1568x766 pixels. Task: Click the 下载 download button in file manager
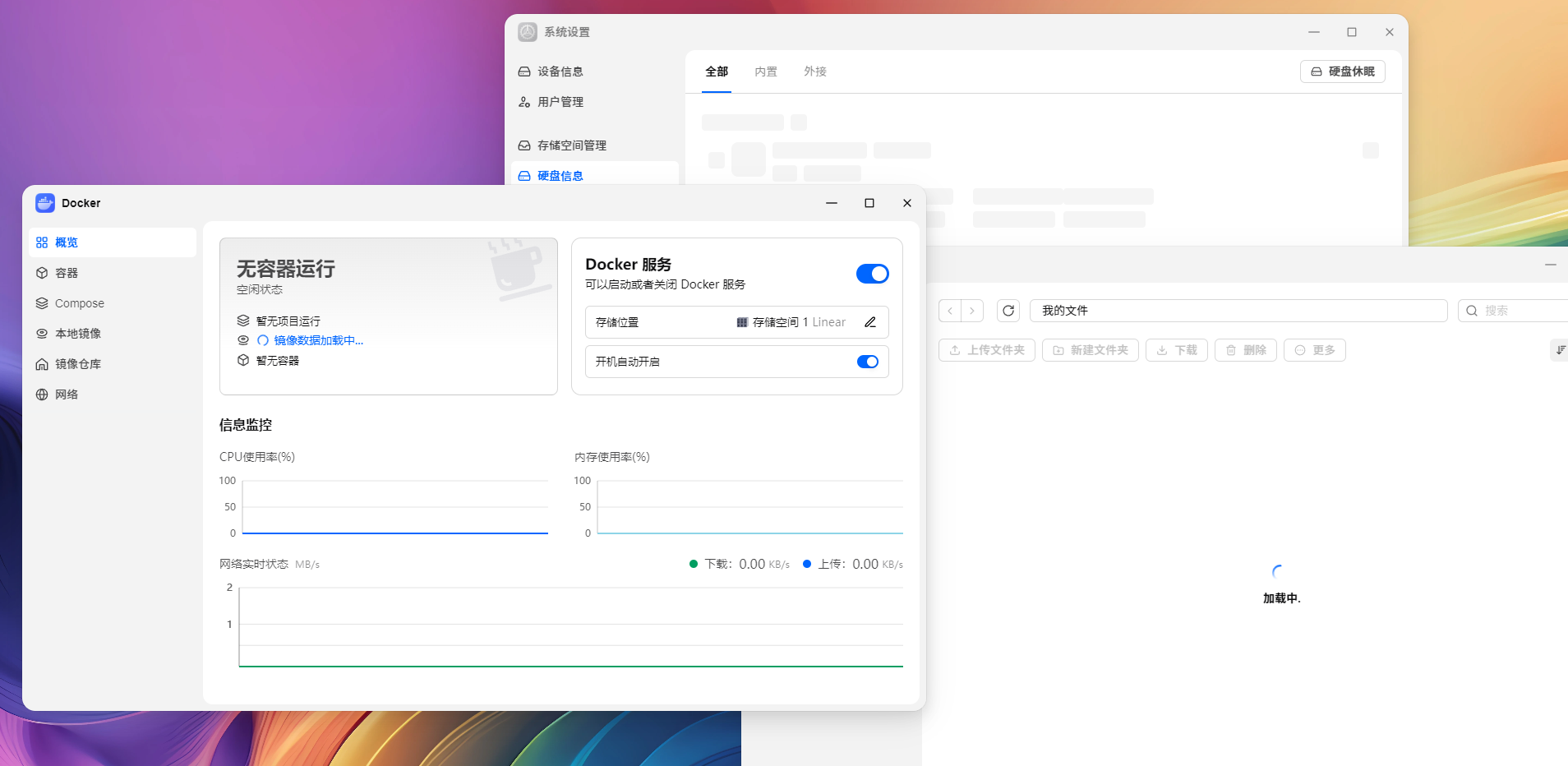(1177, 350)
